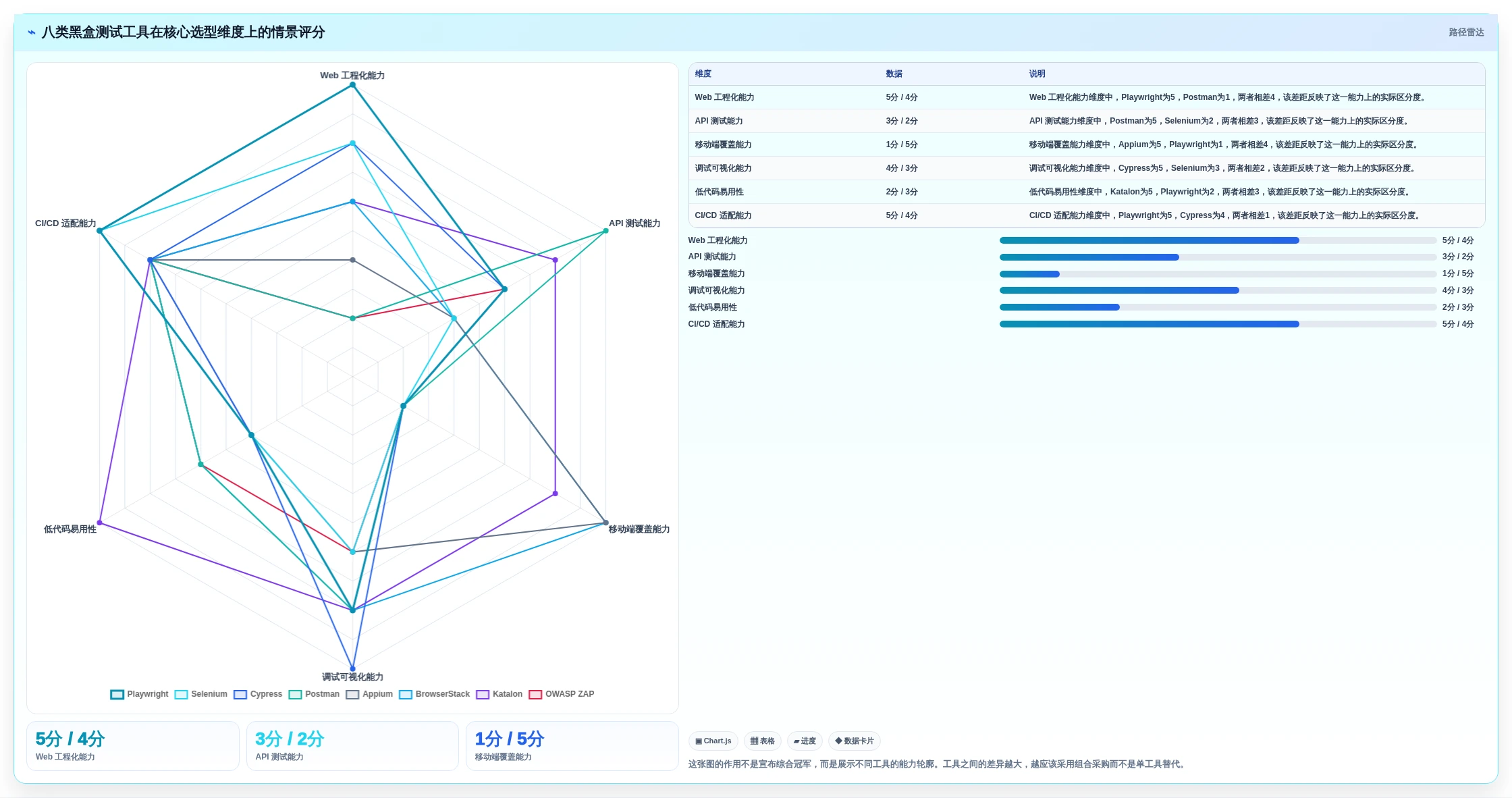This screenshot has width=1512, height=798.
Task: Click the 进度 tag
Action: pos(805,741)
